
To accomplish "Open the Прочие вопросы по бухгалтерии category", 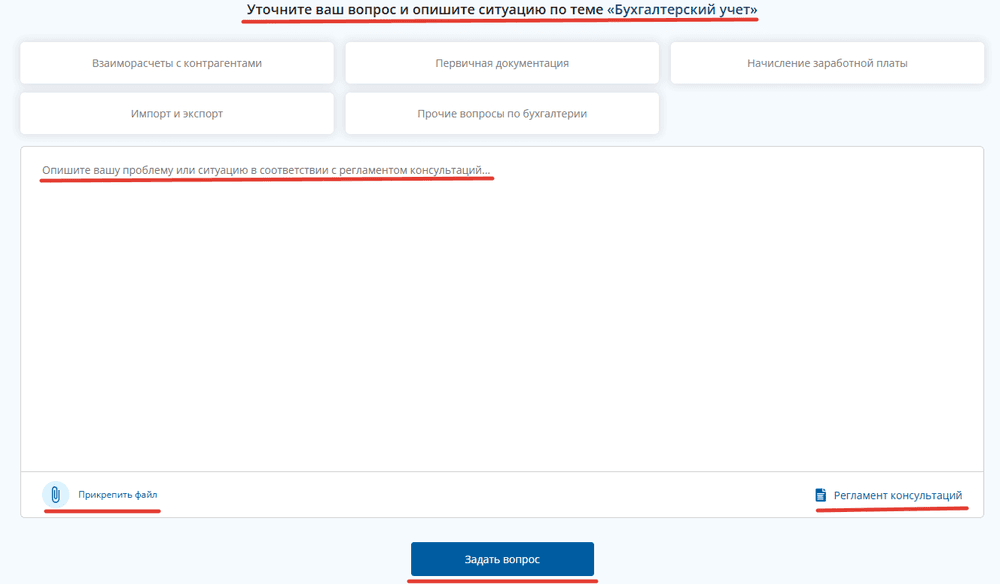I will pyautogui.click(x=502, y=114).
